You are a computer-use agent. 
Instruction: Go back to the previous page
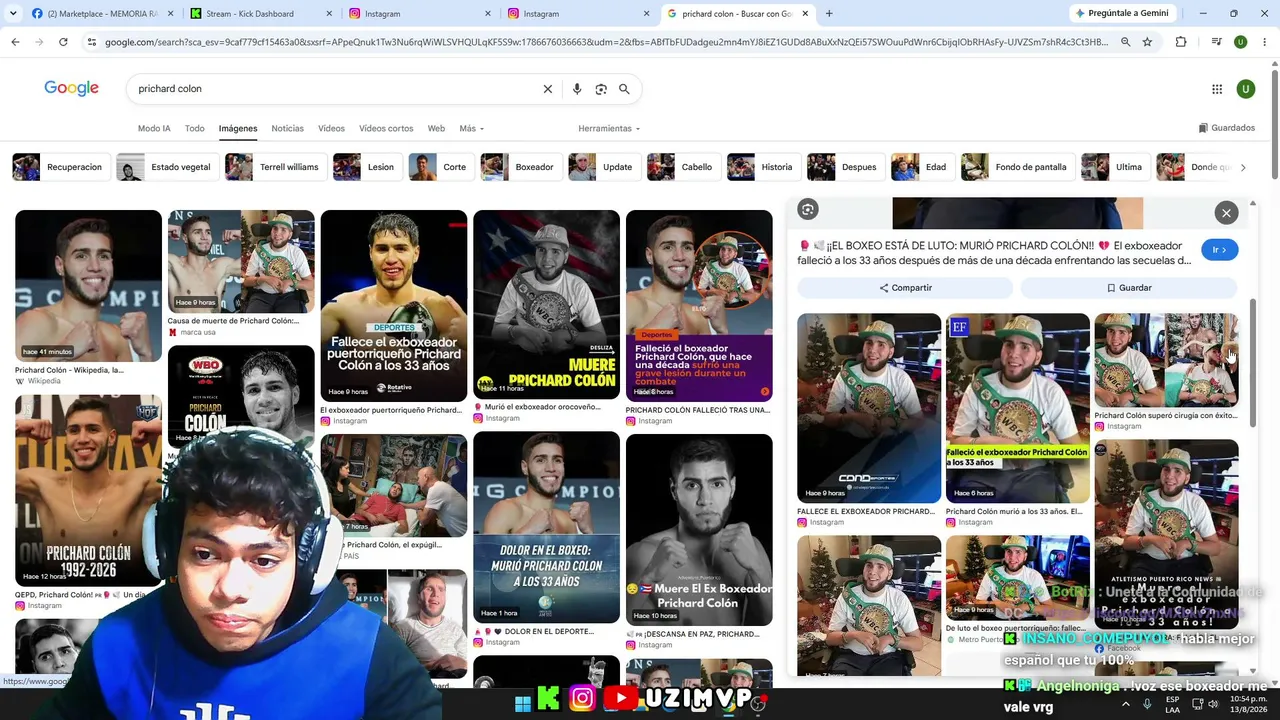15,42
